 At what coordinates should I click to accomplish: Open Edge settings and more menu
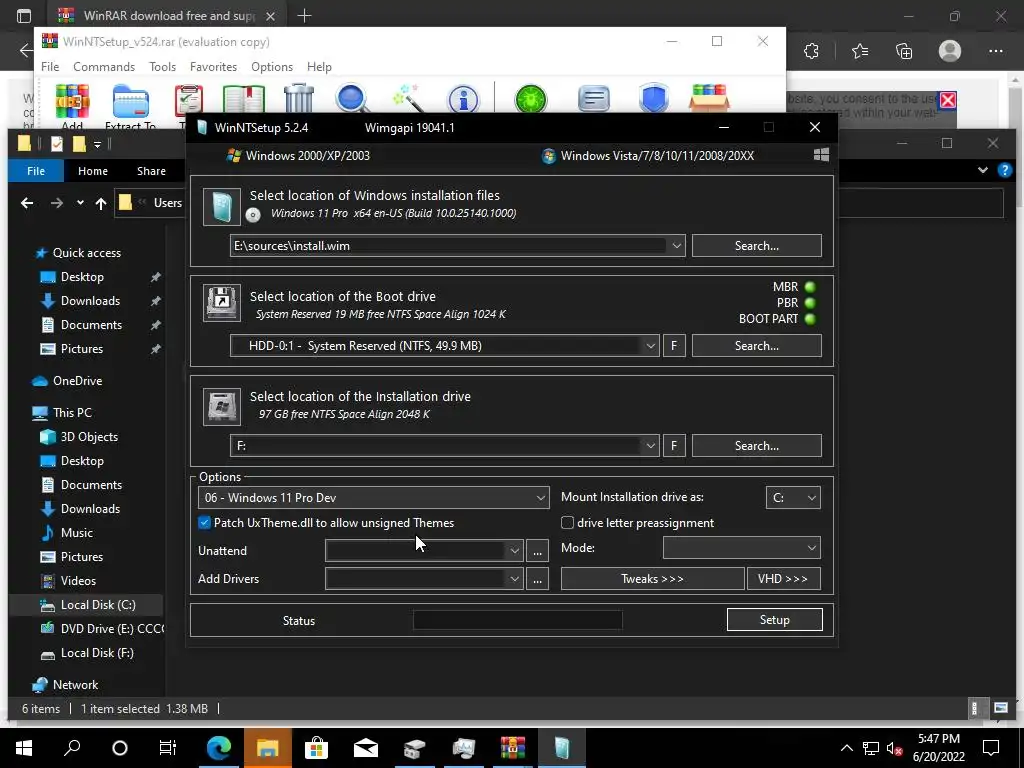coord(995,51)
